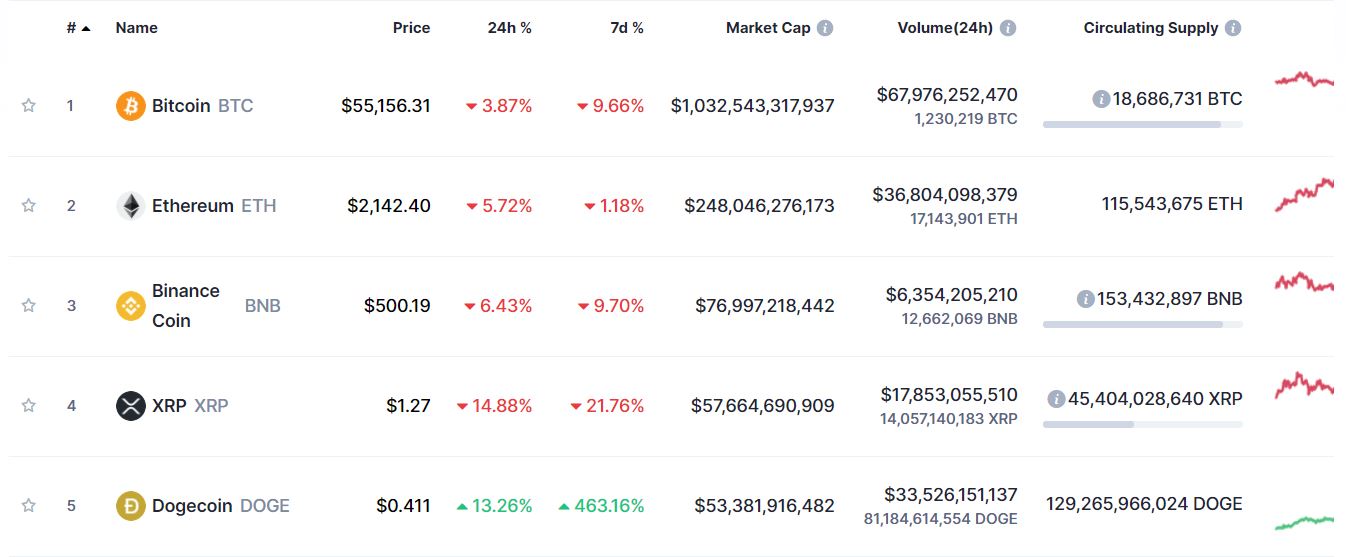The width and height of the screenshot is (1346, 557).
Task: Click the Dogecoin logo icon
Action: coord(131,506)
